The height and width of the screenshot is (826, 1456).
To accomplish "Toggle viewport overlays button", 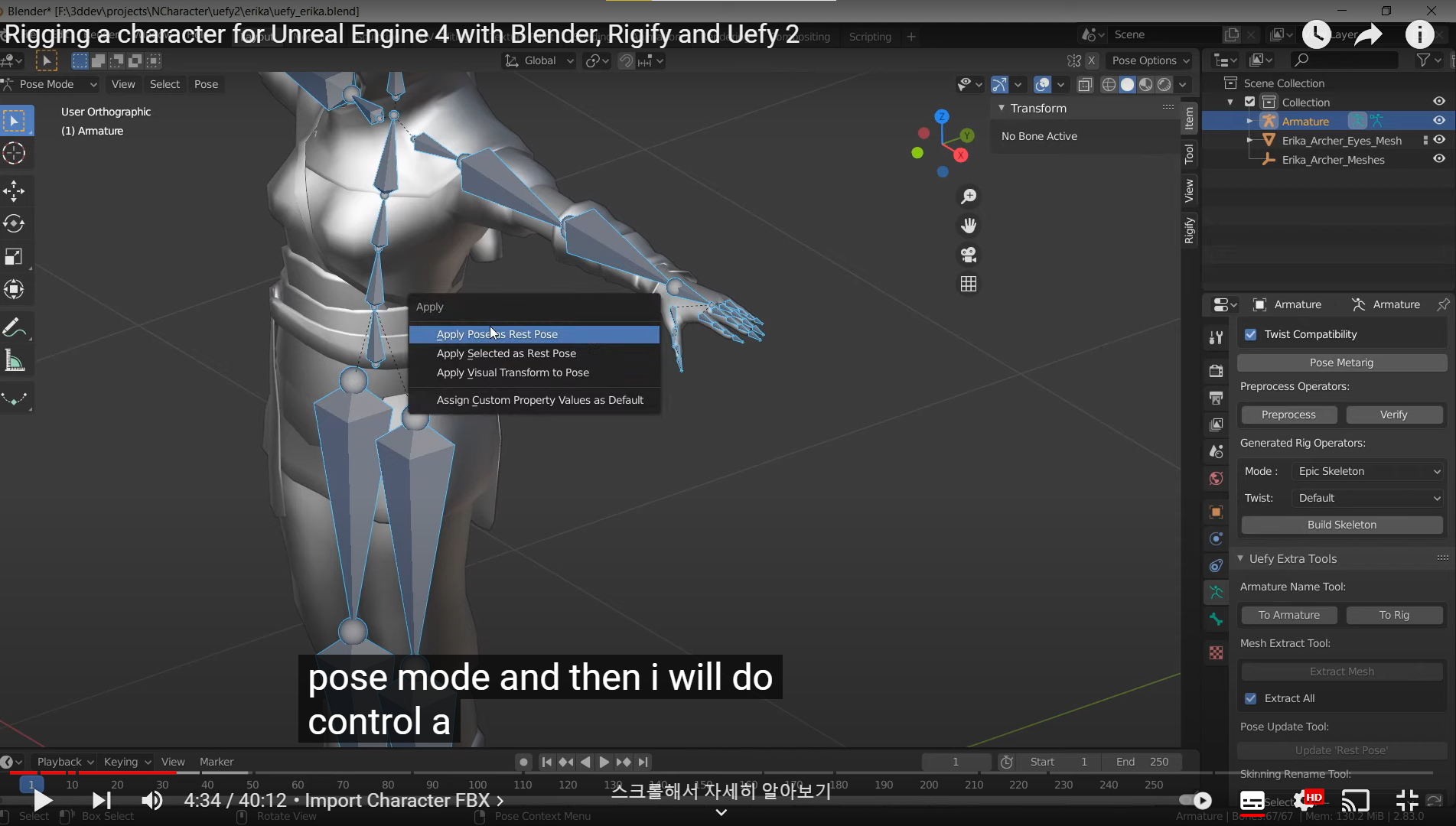I will coord(1042,84).
